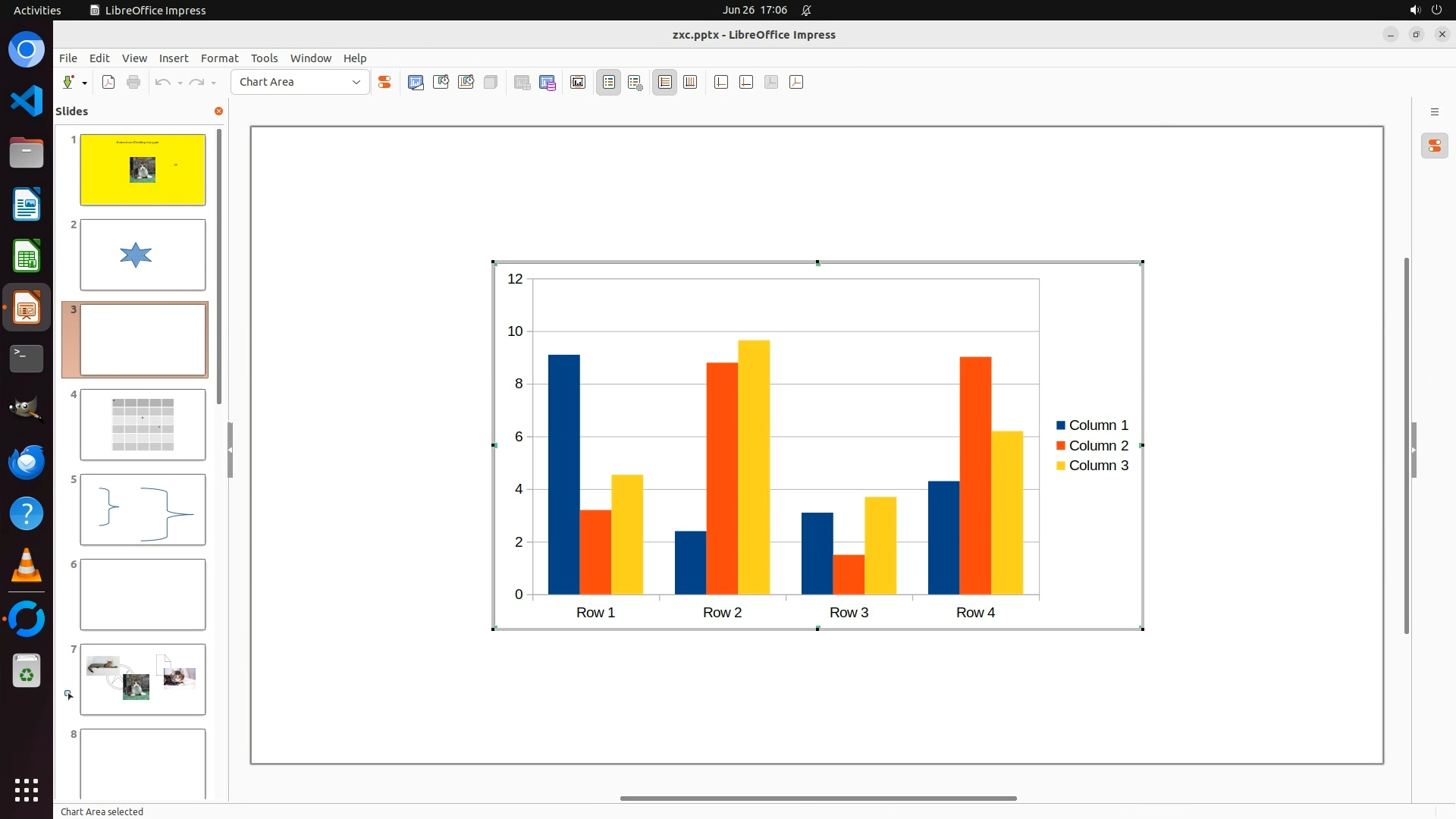Toggle vertical grids button
Screen dimensions: 1456x819
coord(690,83)
